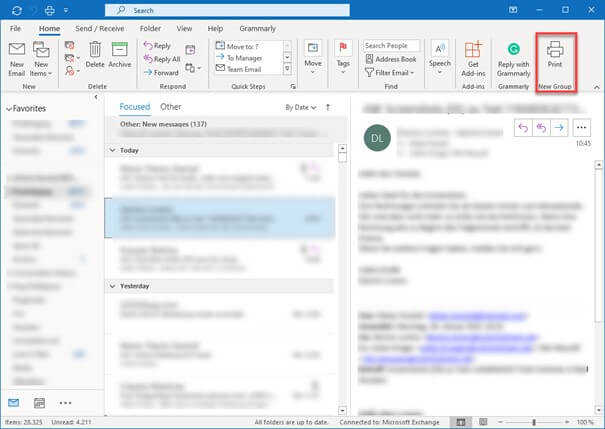Click '100 %' zoom level text

[x=585, y=422]
